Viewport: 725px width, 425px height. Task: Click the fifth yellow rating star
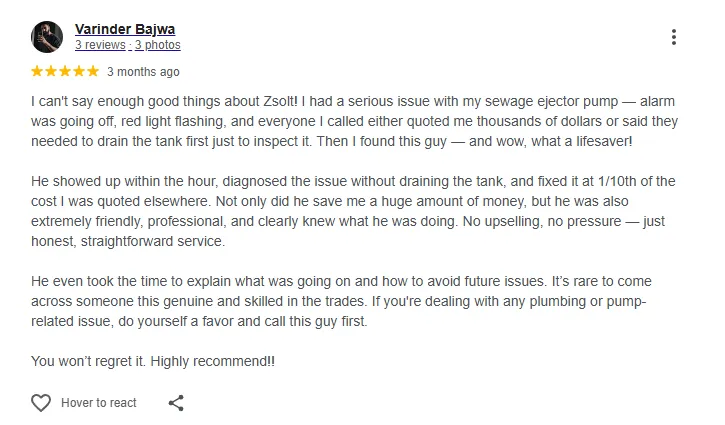93,71
